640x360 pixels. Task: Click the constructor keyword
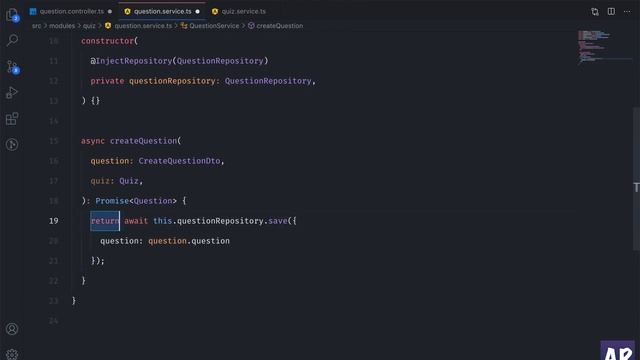point(107,41)
